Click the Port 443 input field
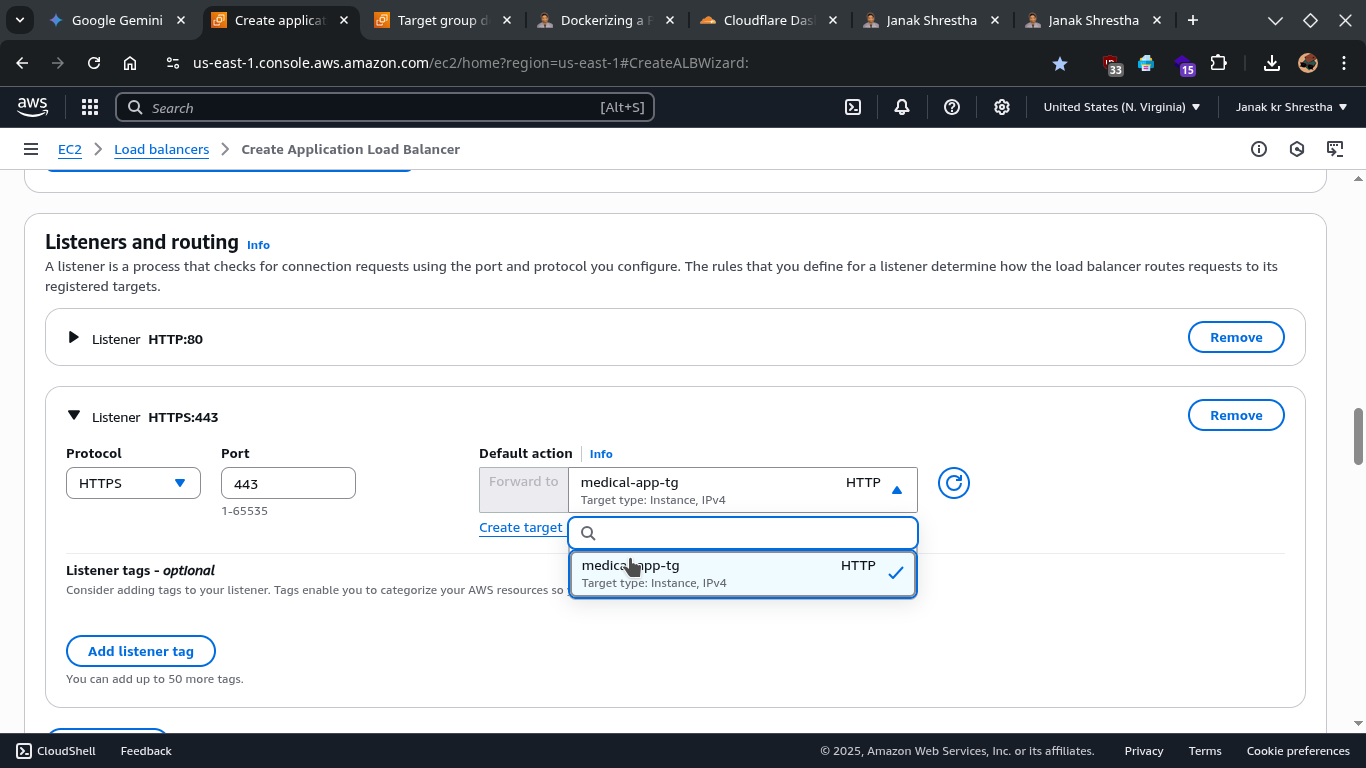1366x768 pixels. coord(288,483)
